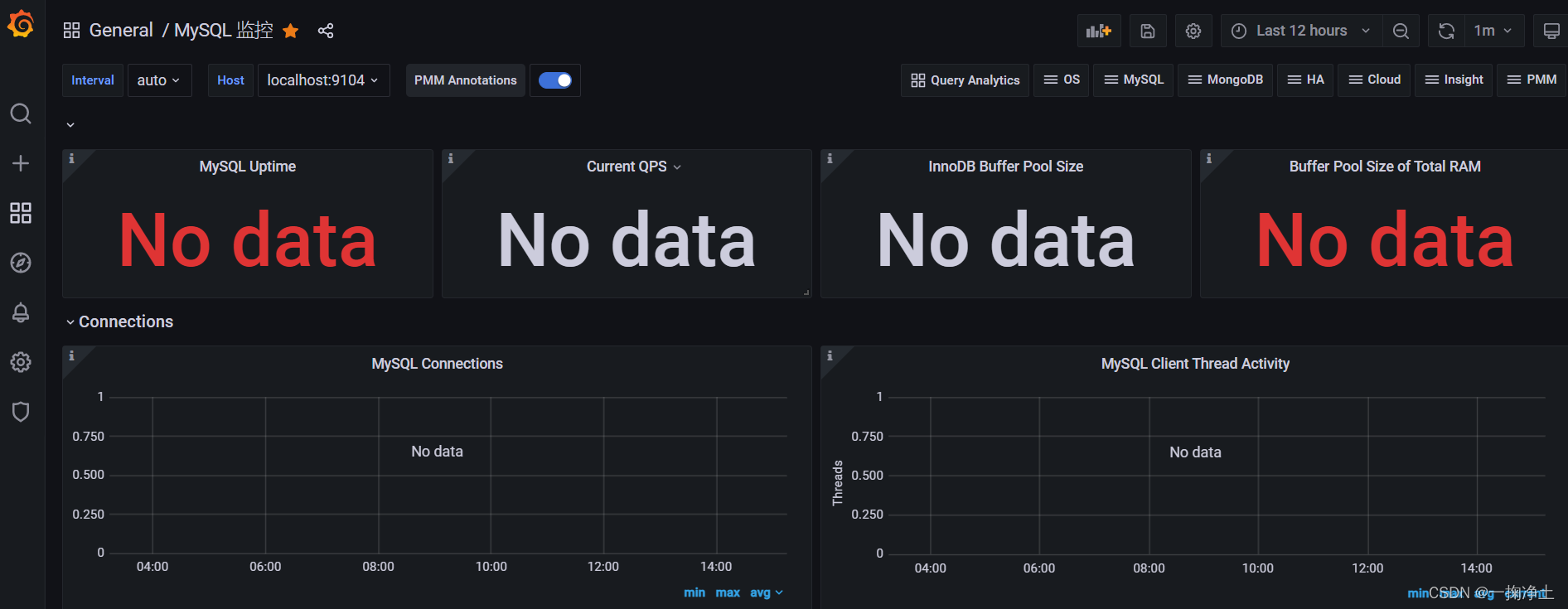
Task: Open the Insight dashboards menu
Action: click(x=1454, y=80)
